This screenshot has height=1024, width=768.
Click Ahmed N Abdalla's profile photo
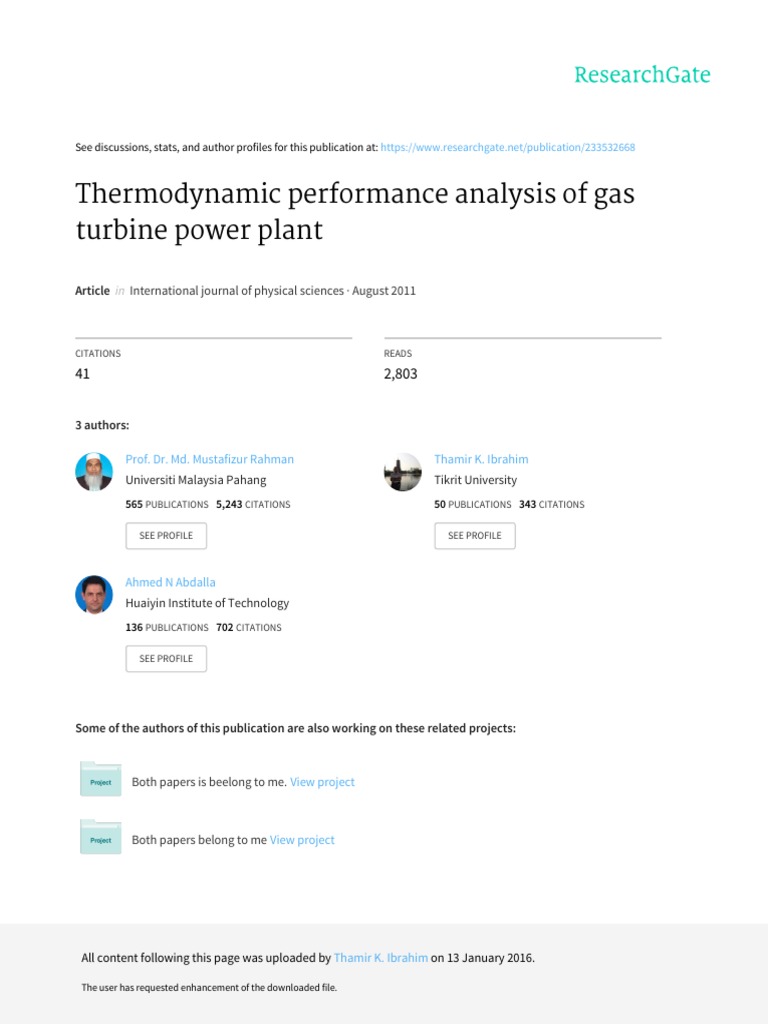94,595
